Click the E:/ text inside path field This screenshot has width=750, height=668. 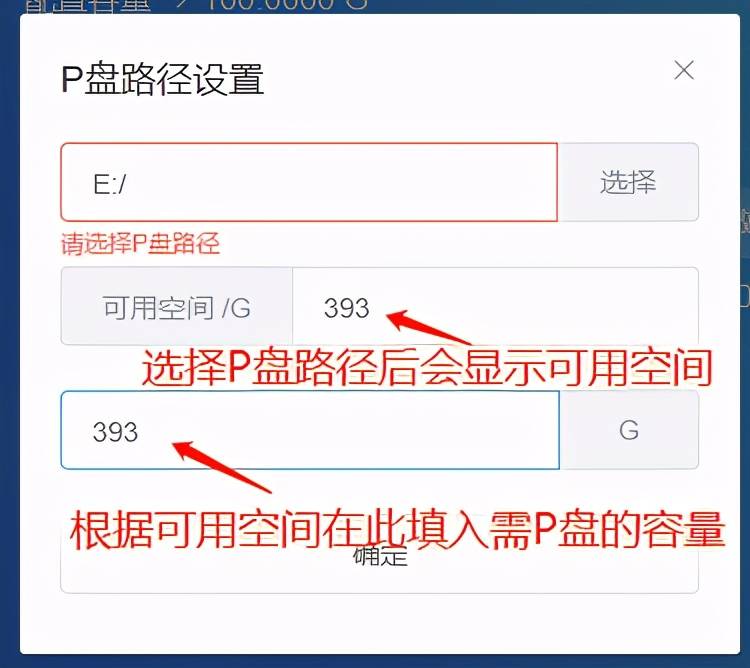(x=110, y=184)
